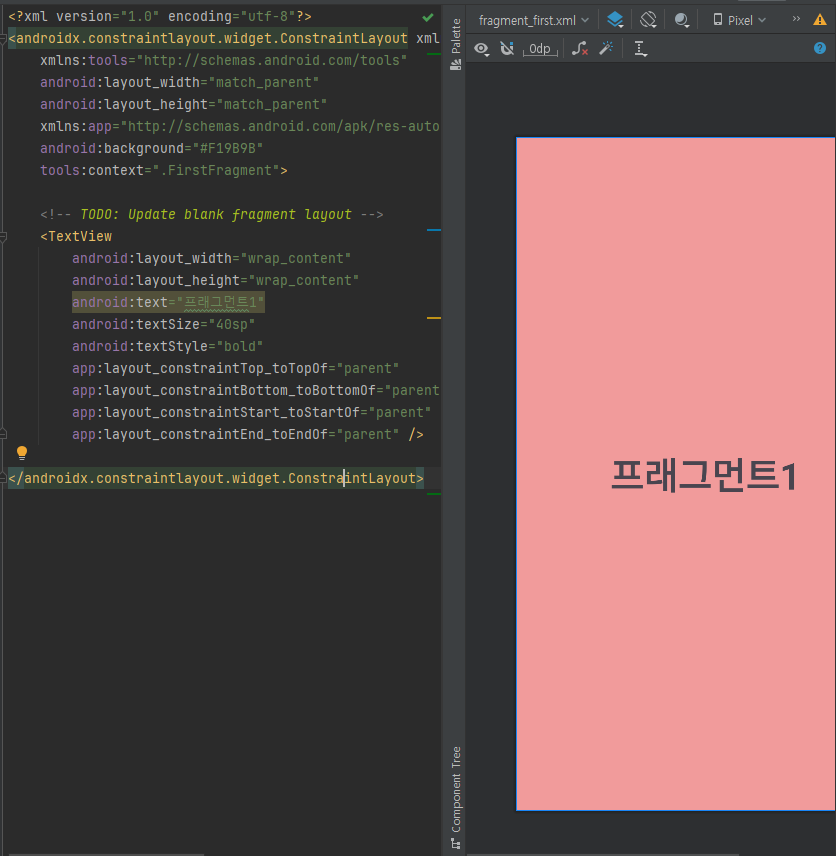Select the 프래그먼트1 TextView in preview

(x=704, y=475)
